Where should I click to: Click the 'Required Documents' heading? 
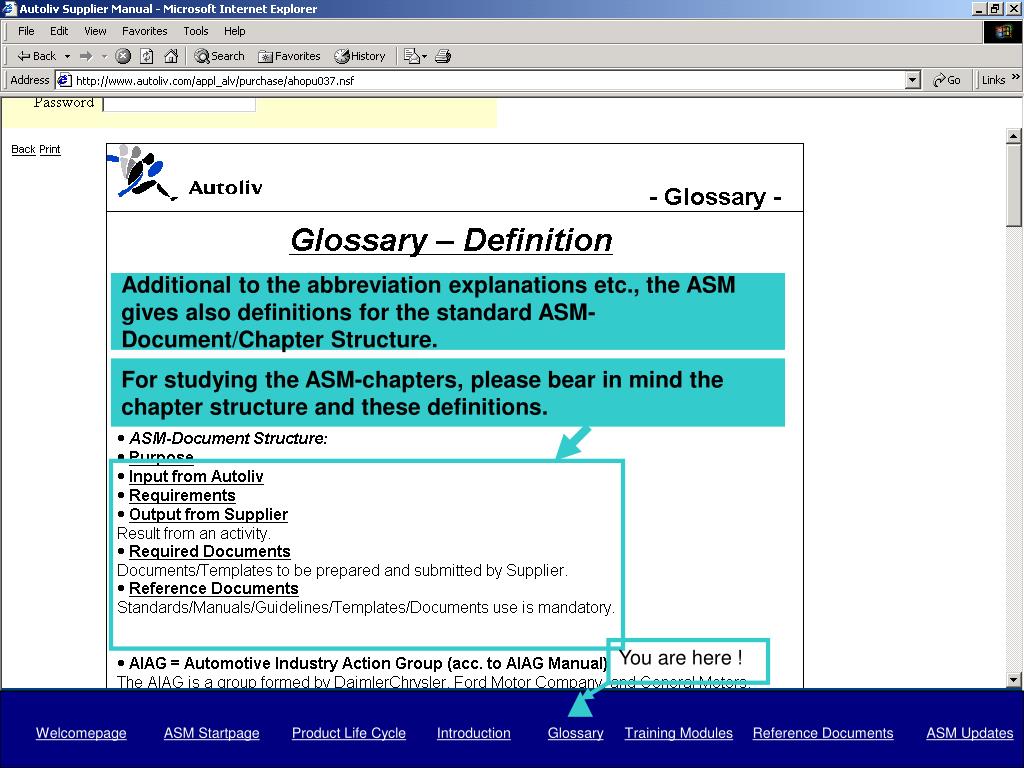tap(210, 552)
